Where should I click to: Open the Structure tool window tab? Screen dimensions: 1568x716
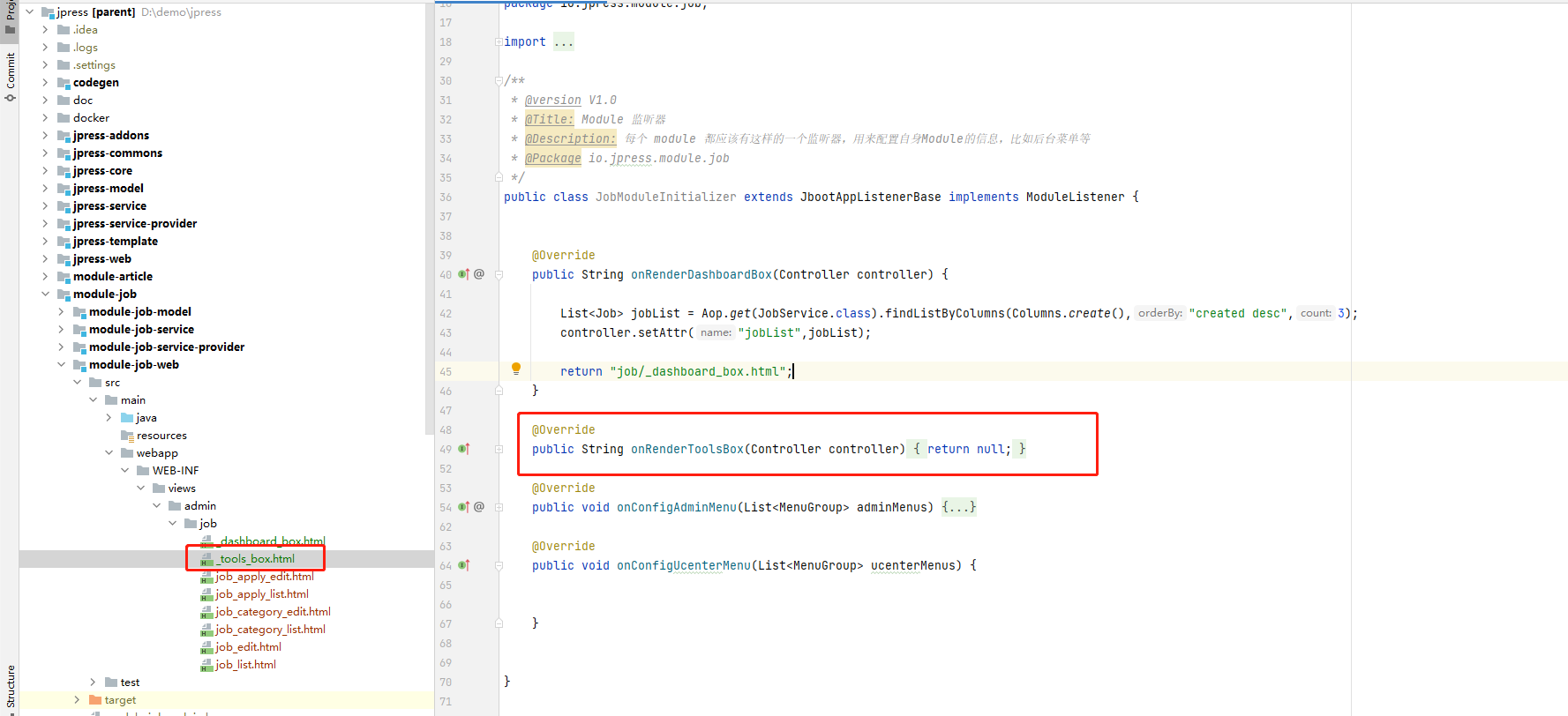(11, 688)
